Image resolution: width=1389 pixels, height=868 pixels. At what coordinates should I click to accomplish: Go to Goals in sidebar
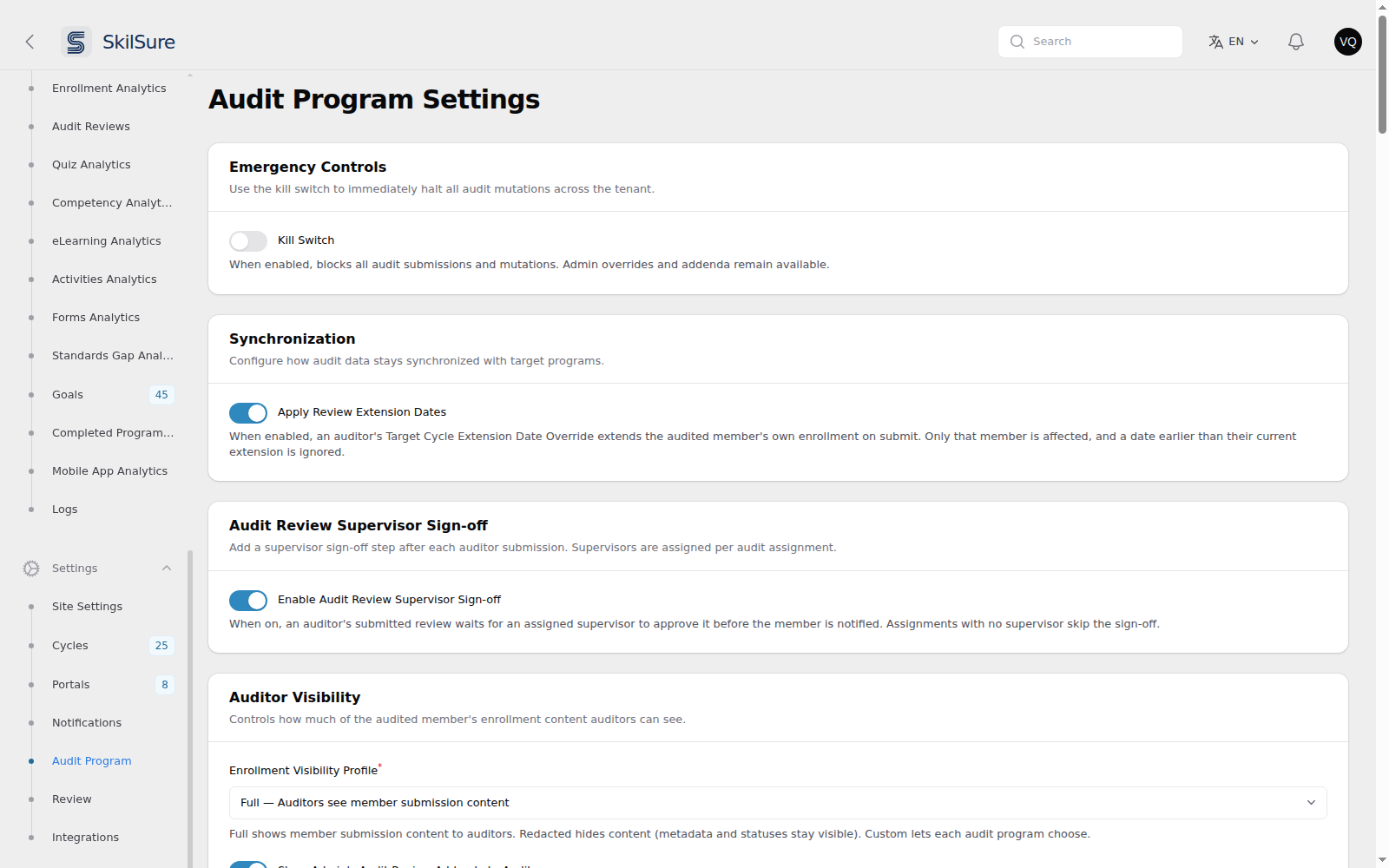coord(68,395)
